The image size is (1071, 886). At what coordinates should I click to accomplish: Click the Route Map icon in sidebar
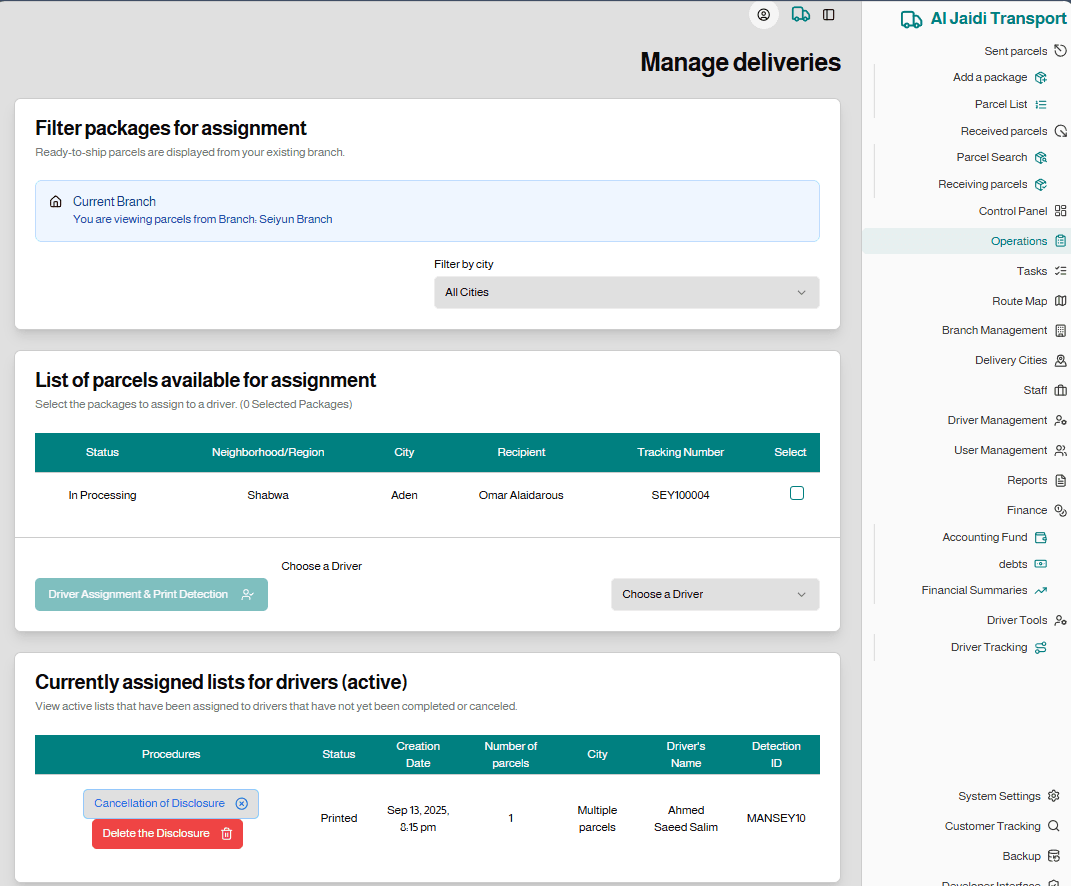[x=1061, y=301]
